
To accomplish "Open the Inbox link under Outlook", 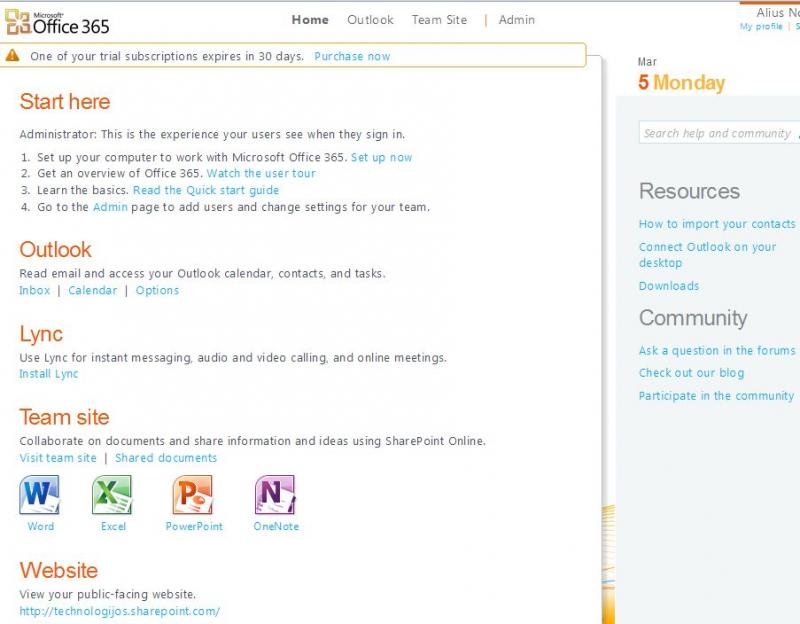I will pyautogui.click(x=35, y=290).
